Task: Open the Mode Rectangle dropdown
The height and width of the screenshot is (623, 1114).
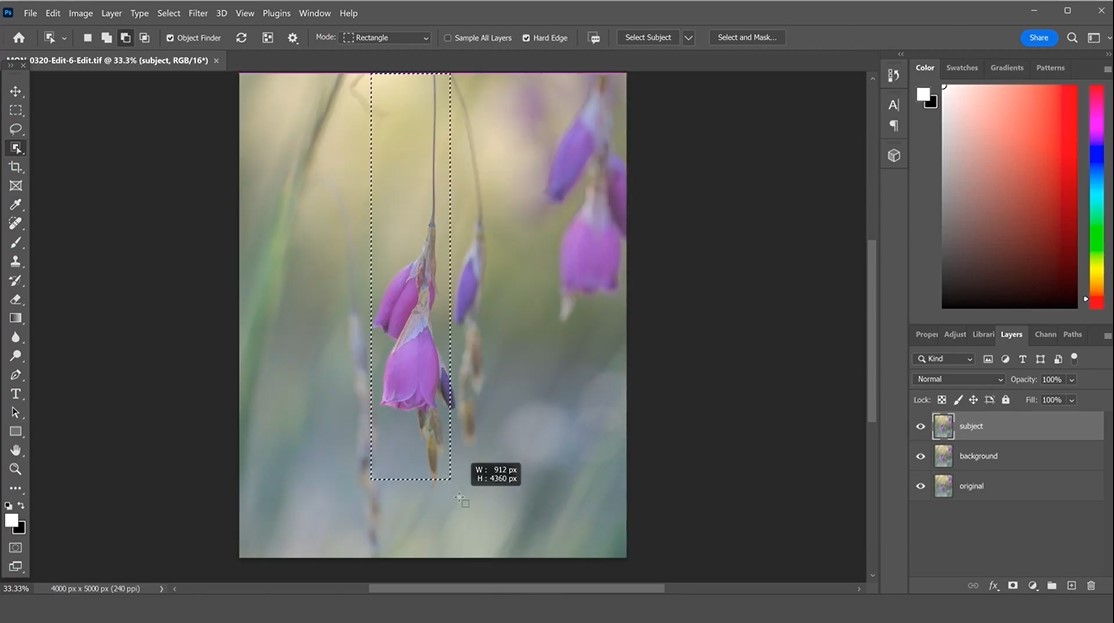Action: click(386, 38)
